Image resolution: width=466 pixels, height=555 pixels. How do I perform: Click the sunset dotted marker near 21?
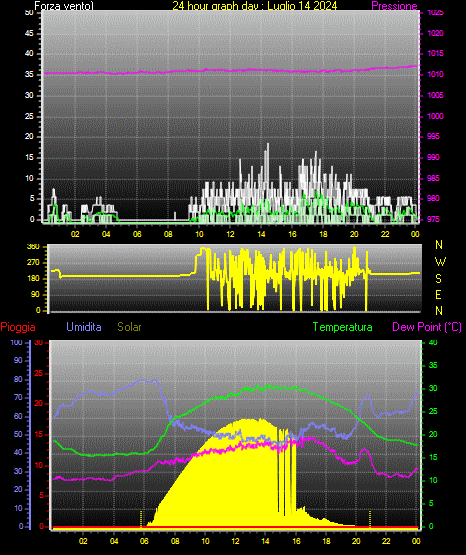pos(370,519)
